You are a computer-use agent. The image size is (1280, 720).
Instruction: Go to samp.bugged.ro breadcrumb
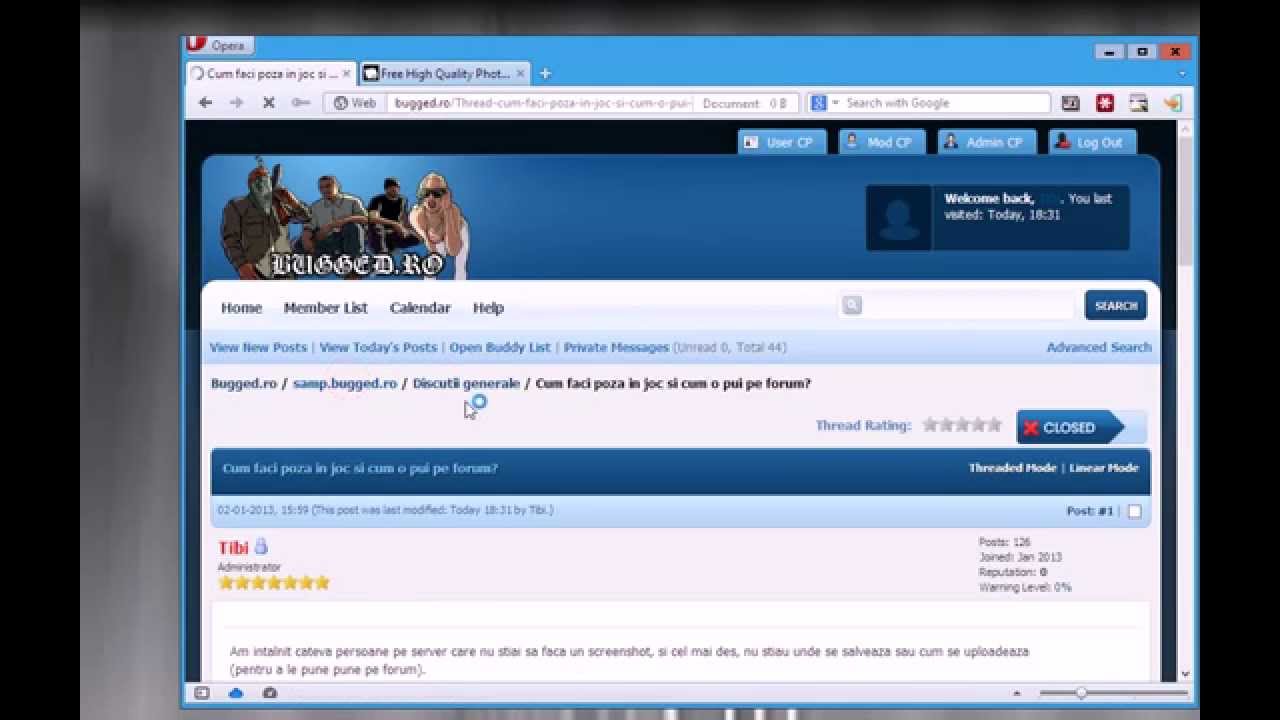(345, 383)
